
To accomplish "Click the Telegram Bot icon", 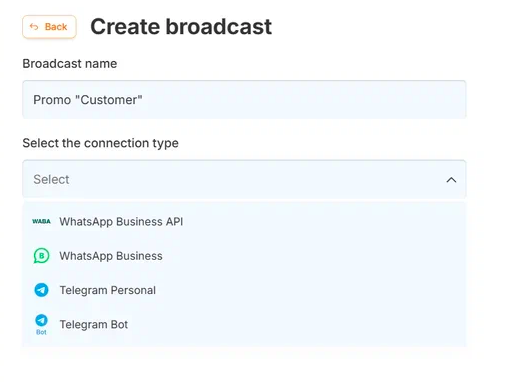I will (41, 324).
